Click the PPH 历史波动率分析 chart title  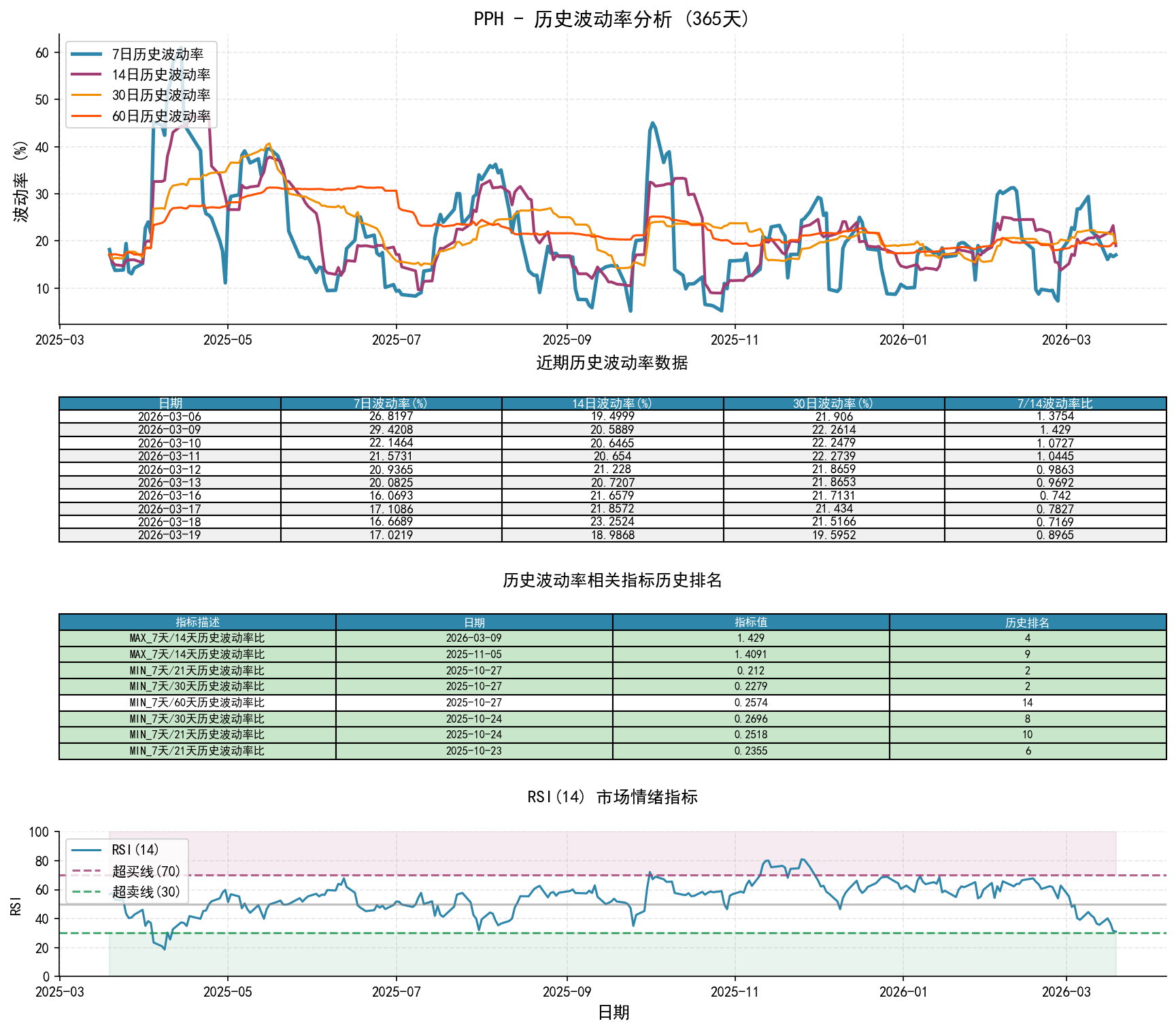point(612,19)
